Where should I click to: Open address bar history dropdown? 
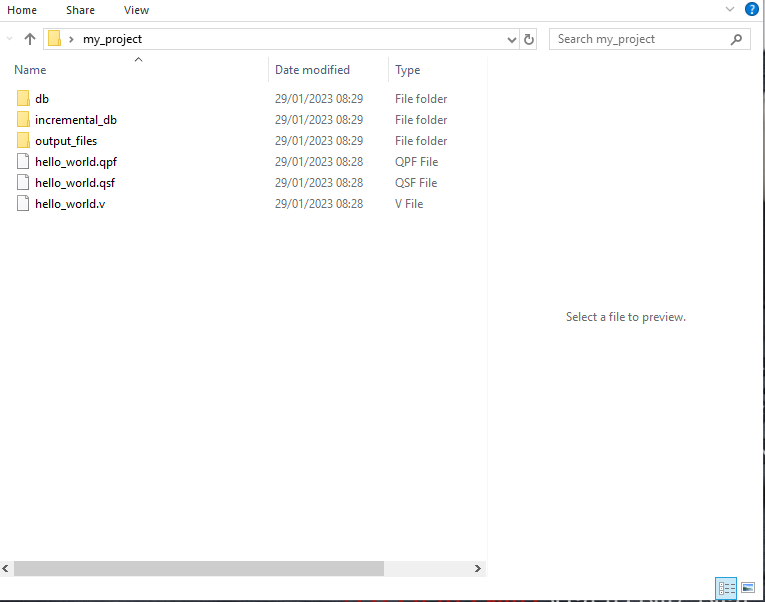click(511, 40)
